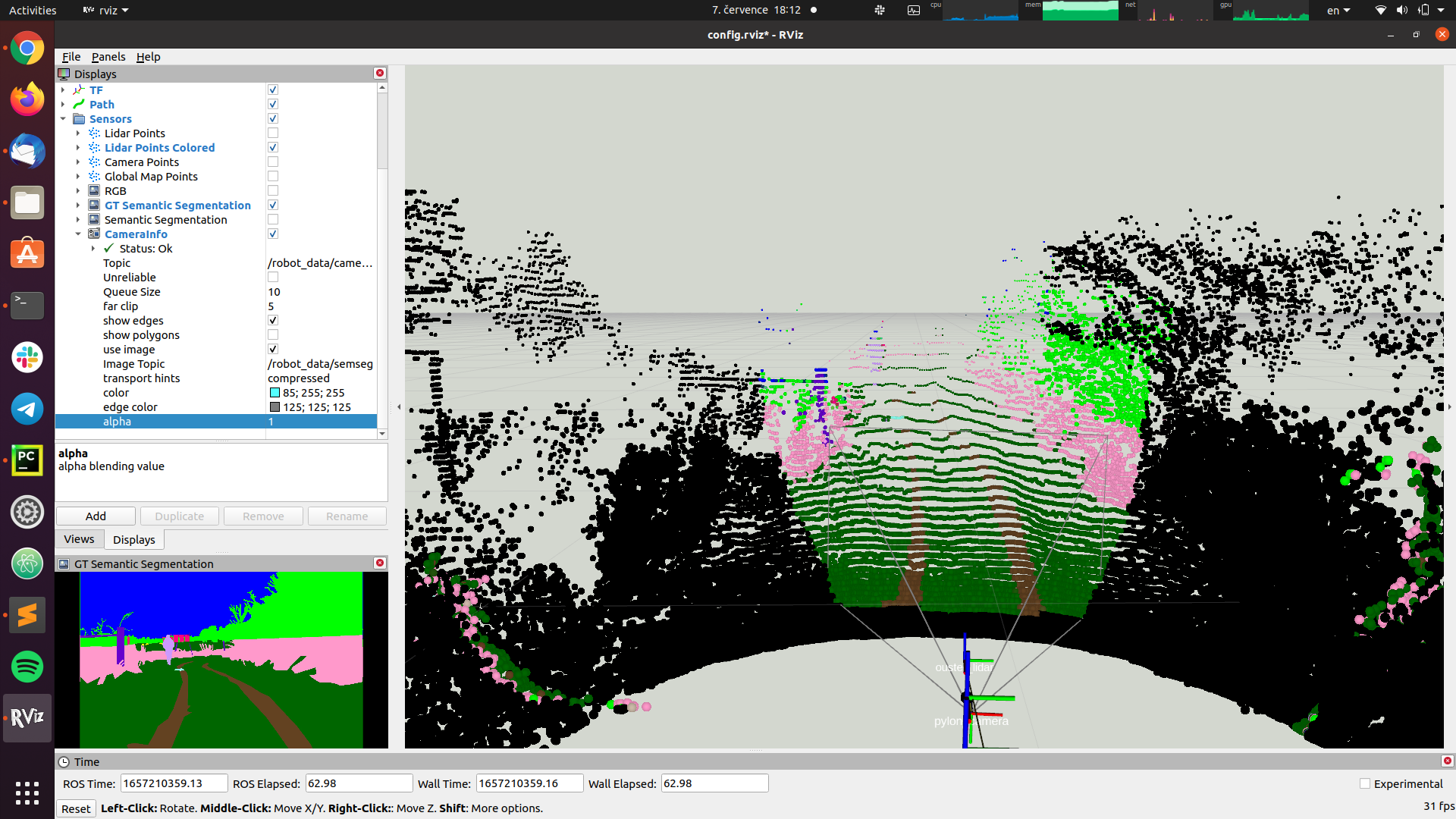Close the GT Semantic Segmentation panel
This screenshot has height=819, width=1456.
click(x=380, y=563)
